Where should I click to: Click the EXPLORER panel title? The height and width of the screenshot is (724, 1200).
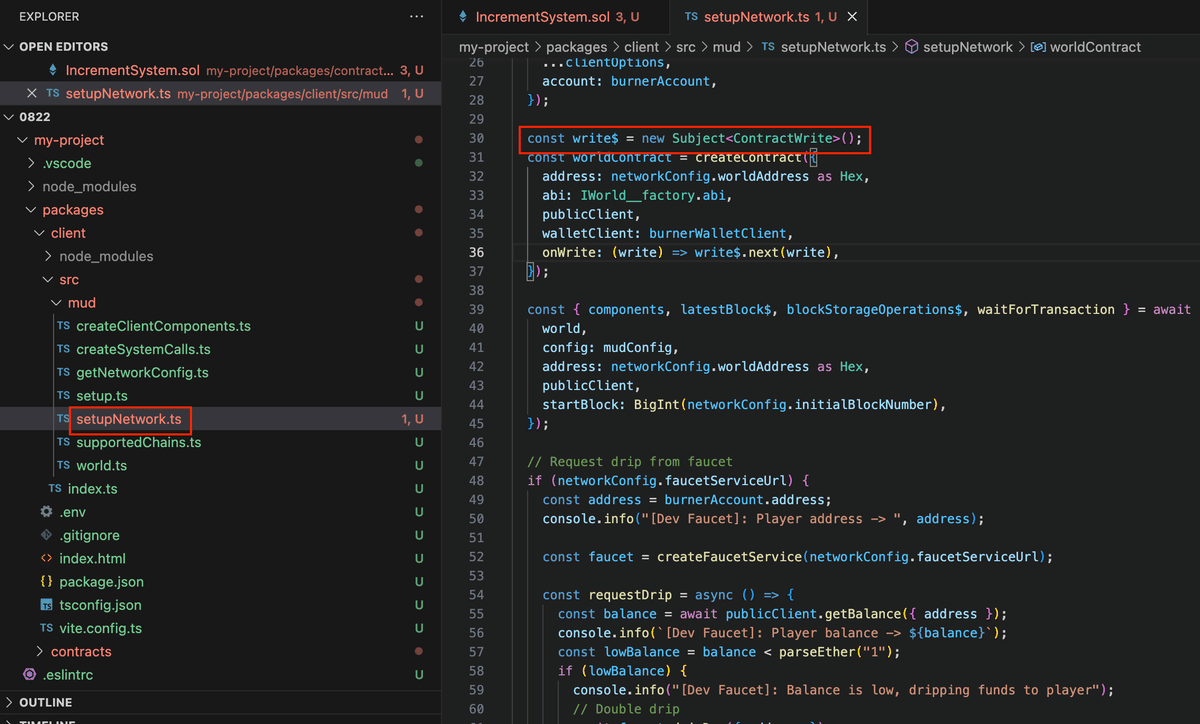49,17
